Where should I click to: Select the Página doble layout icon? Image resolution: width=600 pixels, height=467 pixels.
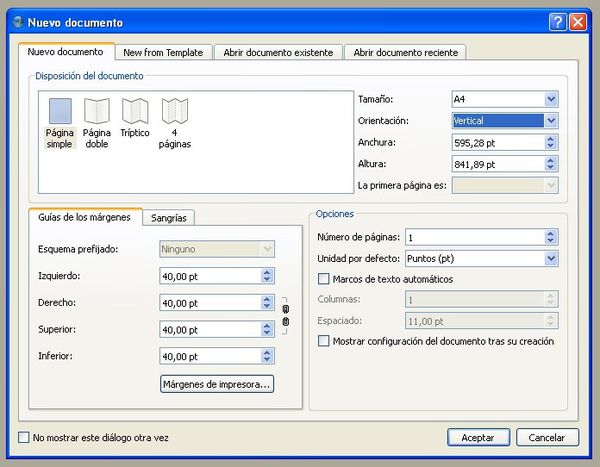(97, 111)
